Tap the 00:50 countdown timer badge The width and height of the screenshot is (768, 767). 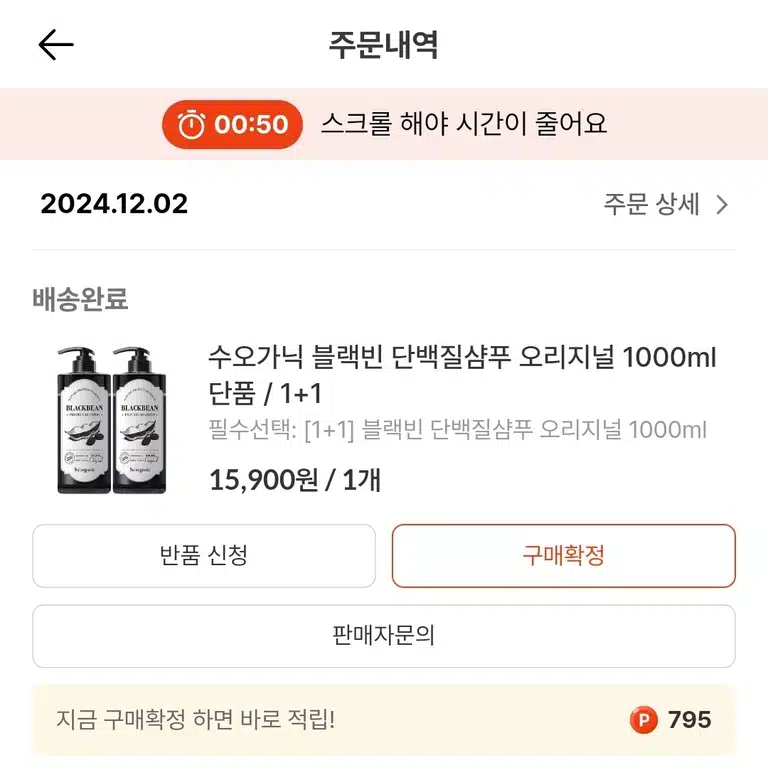[232, 124]
